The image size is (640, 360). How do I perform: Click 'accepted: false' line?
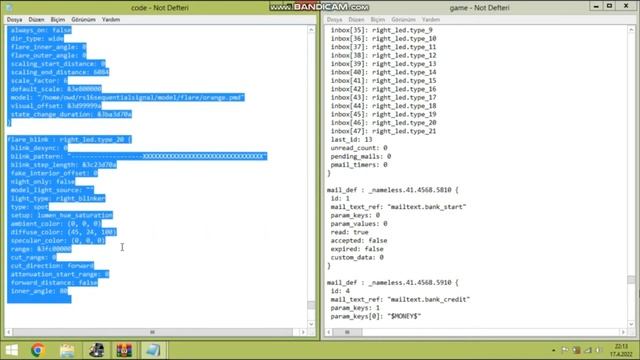pyautogui.click(x=359, y=241)
